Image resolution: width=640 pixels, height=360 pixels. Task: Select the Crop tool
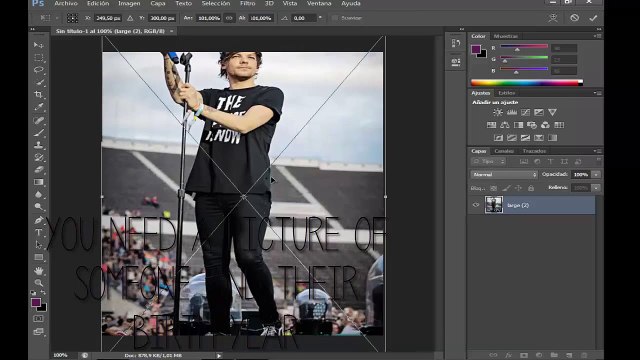pos(38,94)
